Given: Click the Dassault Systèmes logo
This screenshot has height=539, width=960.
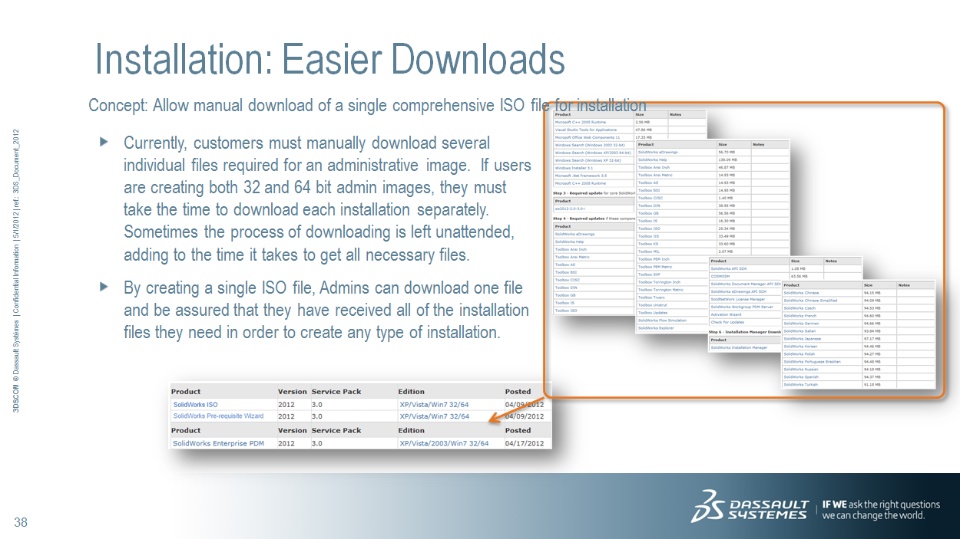Looking at the screenshot, I should point(750,507).
